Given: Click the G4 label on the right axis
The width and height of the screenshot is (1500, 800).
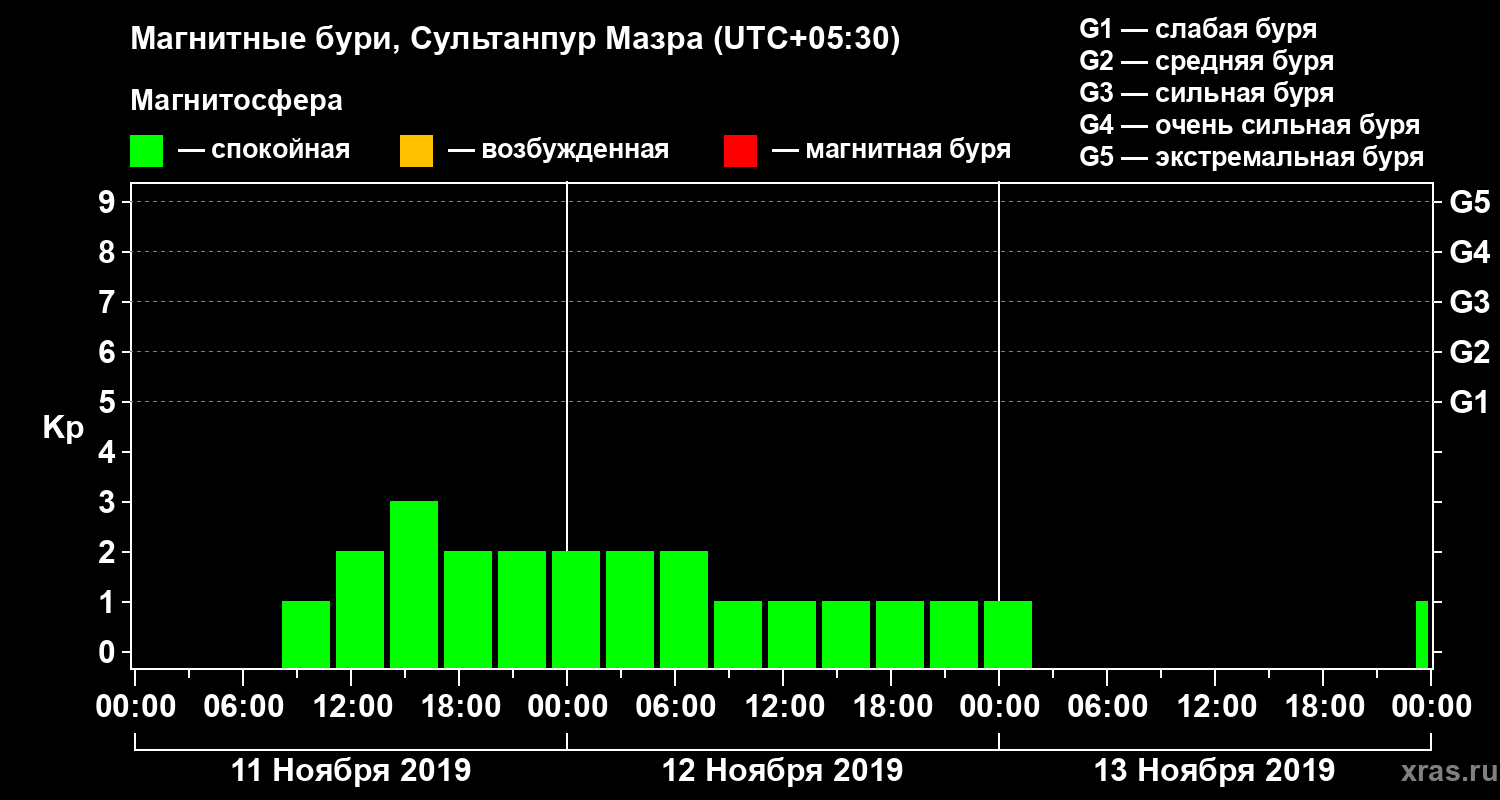Looking at the screenshot, I should 1469,252.
